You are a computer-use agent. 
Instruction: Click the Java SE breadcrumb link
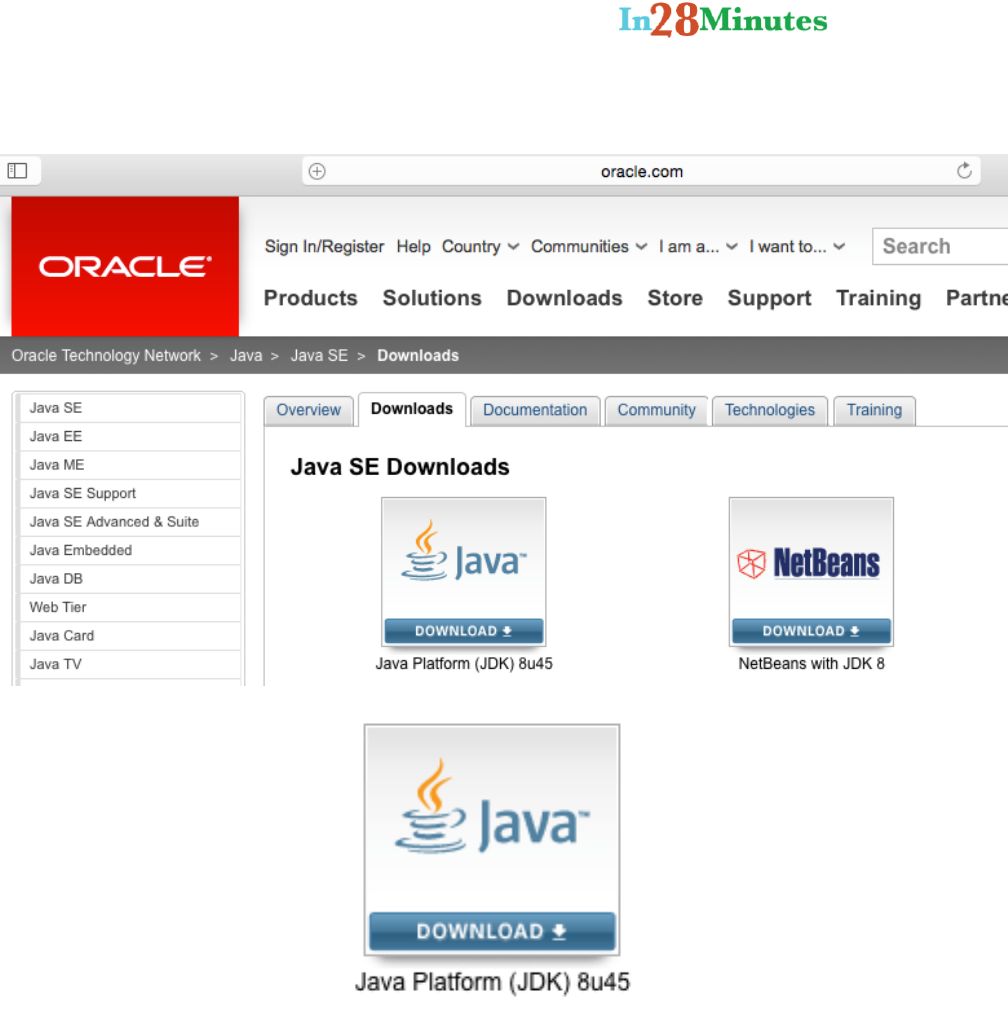319,355
